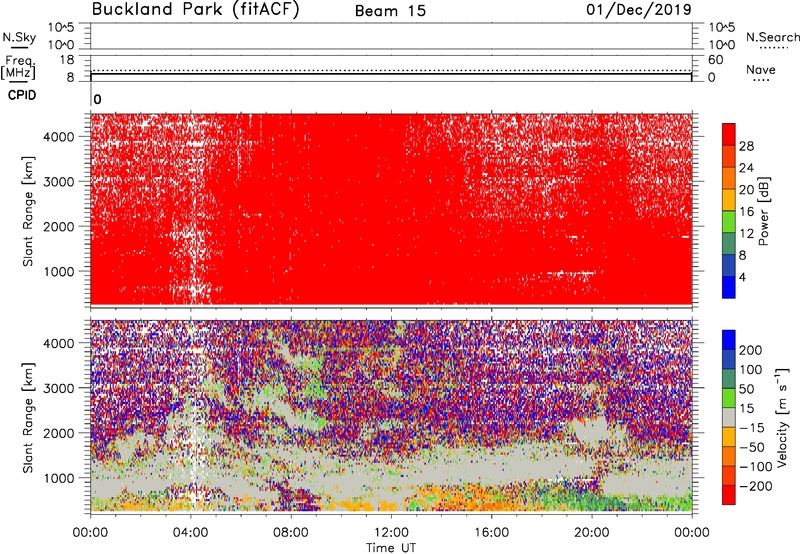Click the date '01/Dec/2019'
This screenshot has height=554, width=800.
[639, 10]
